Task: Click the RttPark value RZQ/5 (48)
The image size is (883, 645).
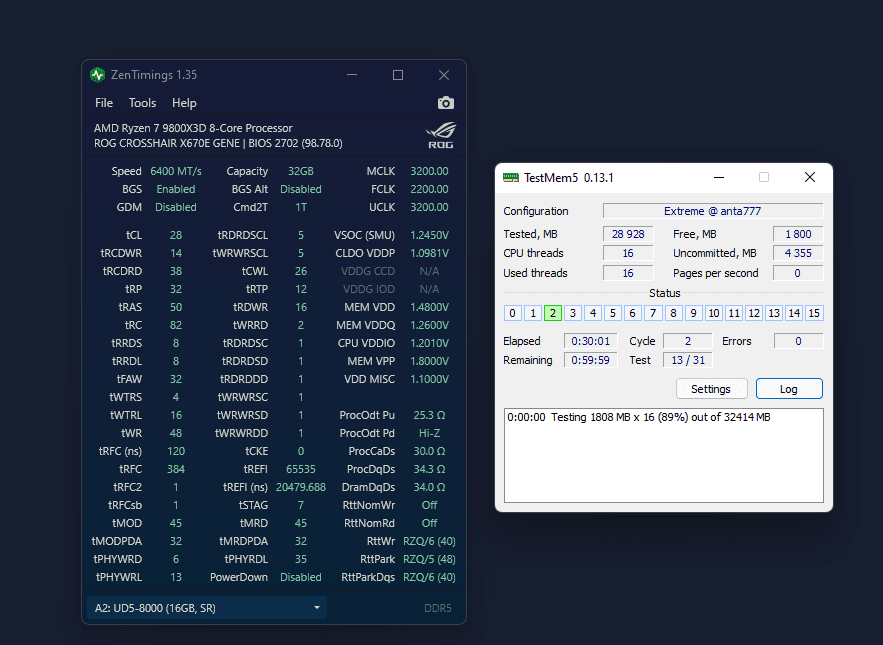Action: point(429,559)
